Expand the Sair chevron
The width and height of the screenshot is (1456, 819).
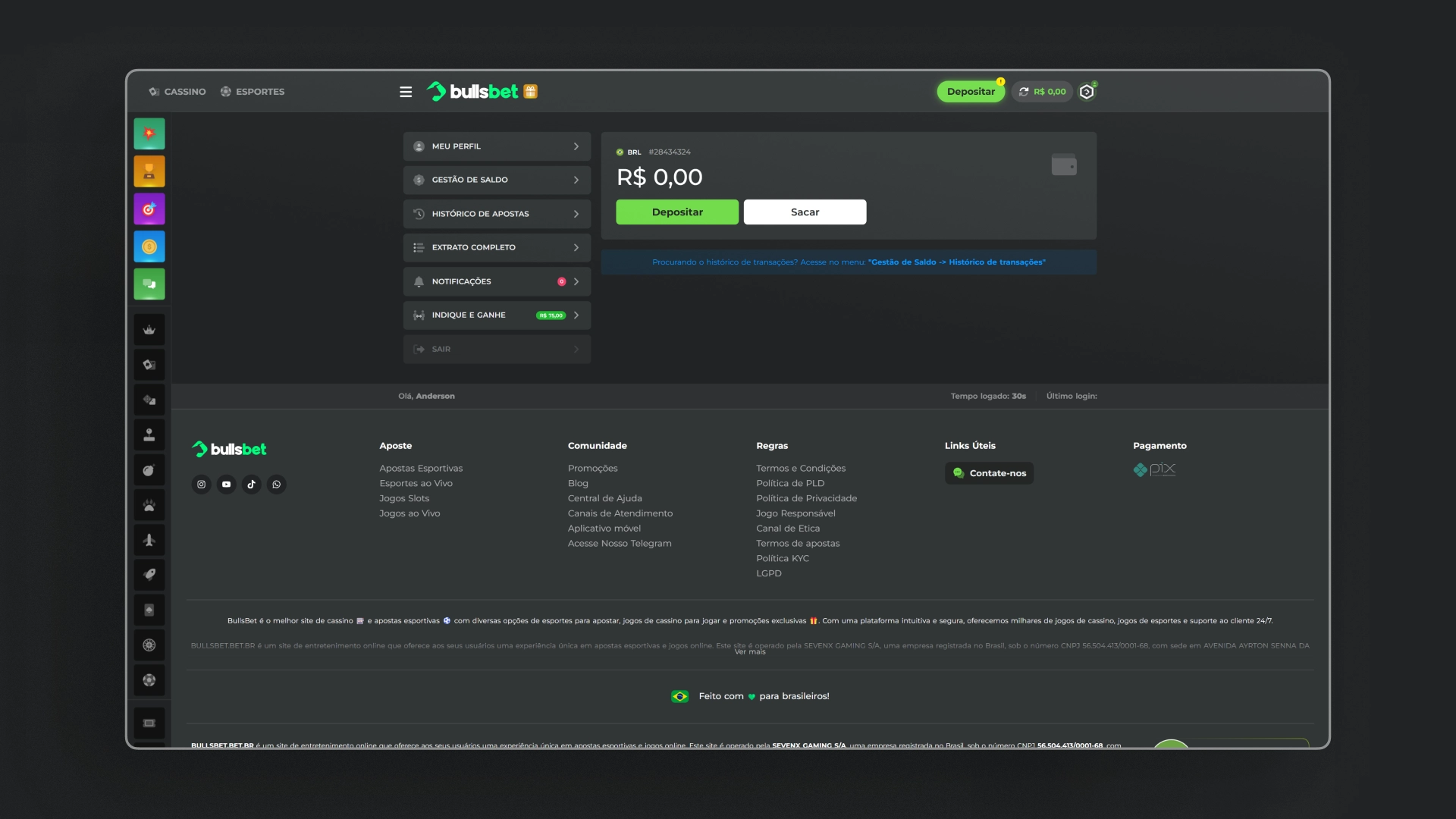[x=576, y=349]
